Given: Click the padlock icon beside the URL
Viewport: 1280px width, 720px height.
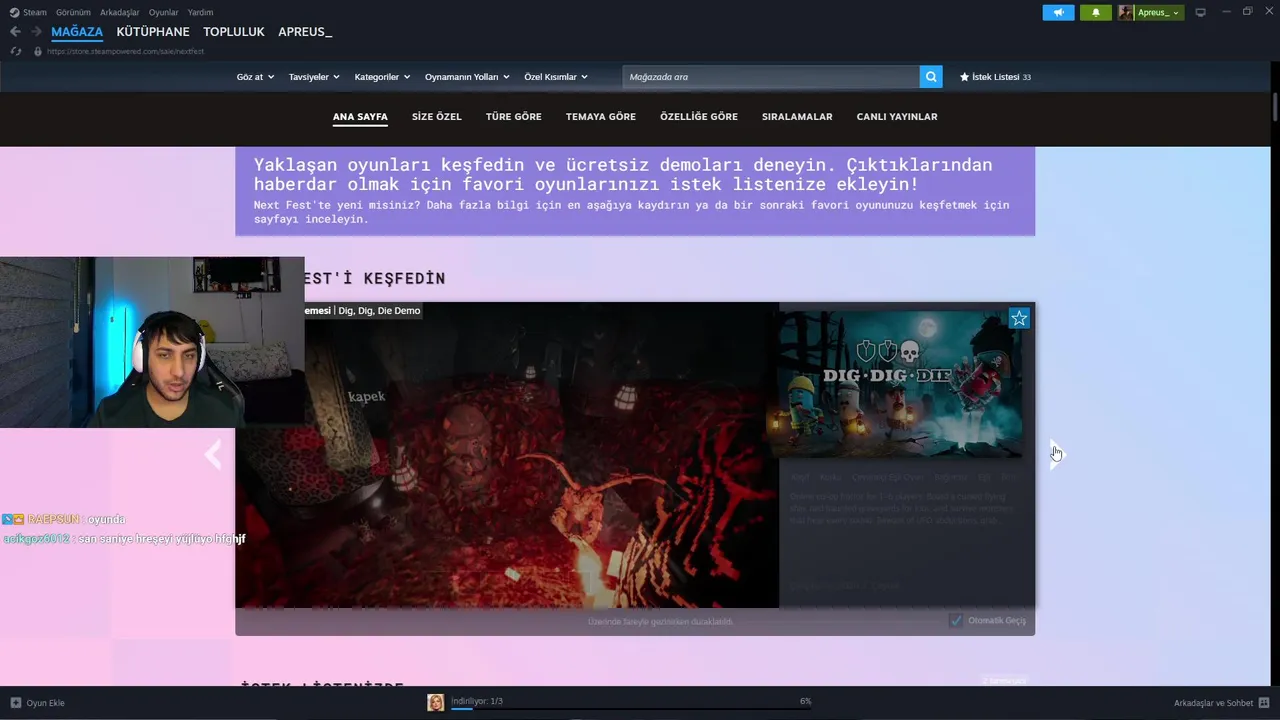Looking at the screenshot, I should (x=38, y=51).
